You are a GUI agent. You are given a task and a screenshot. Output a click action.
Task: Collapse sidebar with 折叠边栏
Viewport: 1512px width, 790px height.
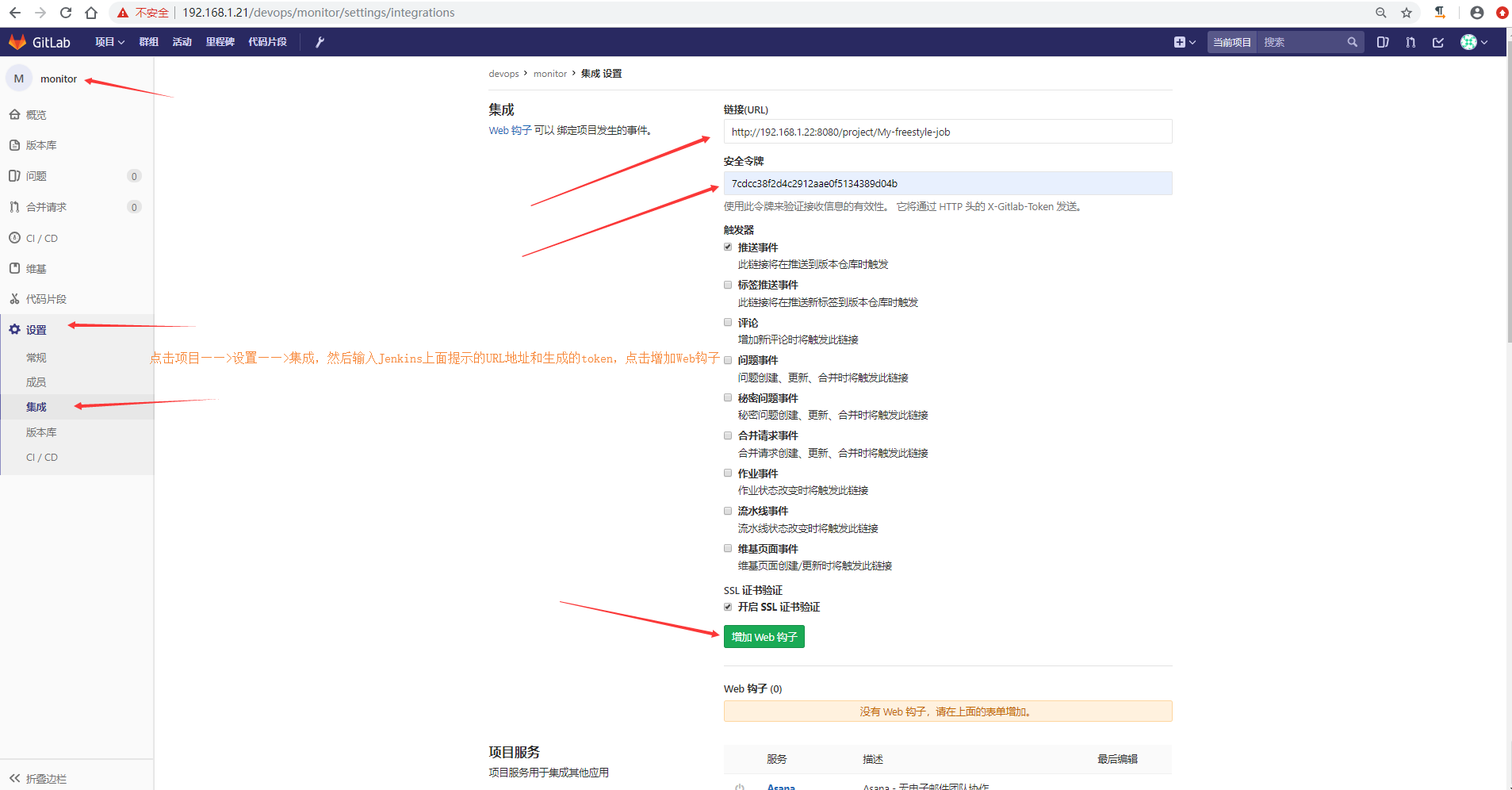click(x=38, y=779)
